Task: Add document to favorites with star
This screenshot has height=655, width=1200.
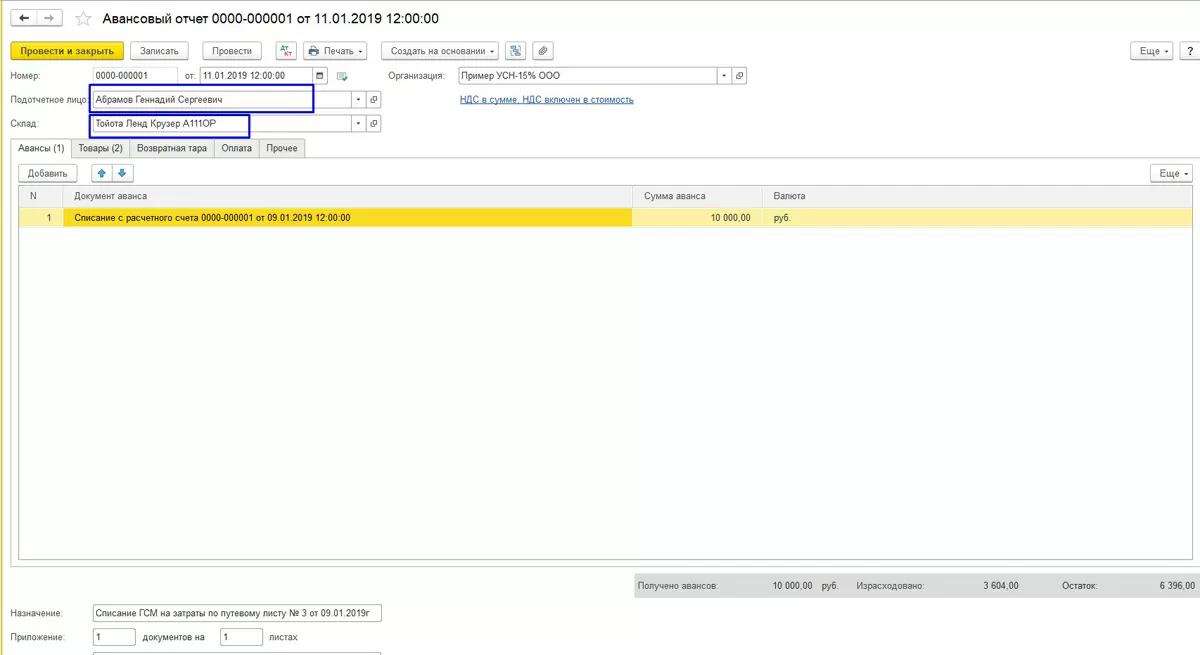Action: click(x=83, y=19)
